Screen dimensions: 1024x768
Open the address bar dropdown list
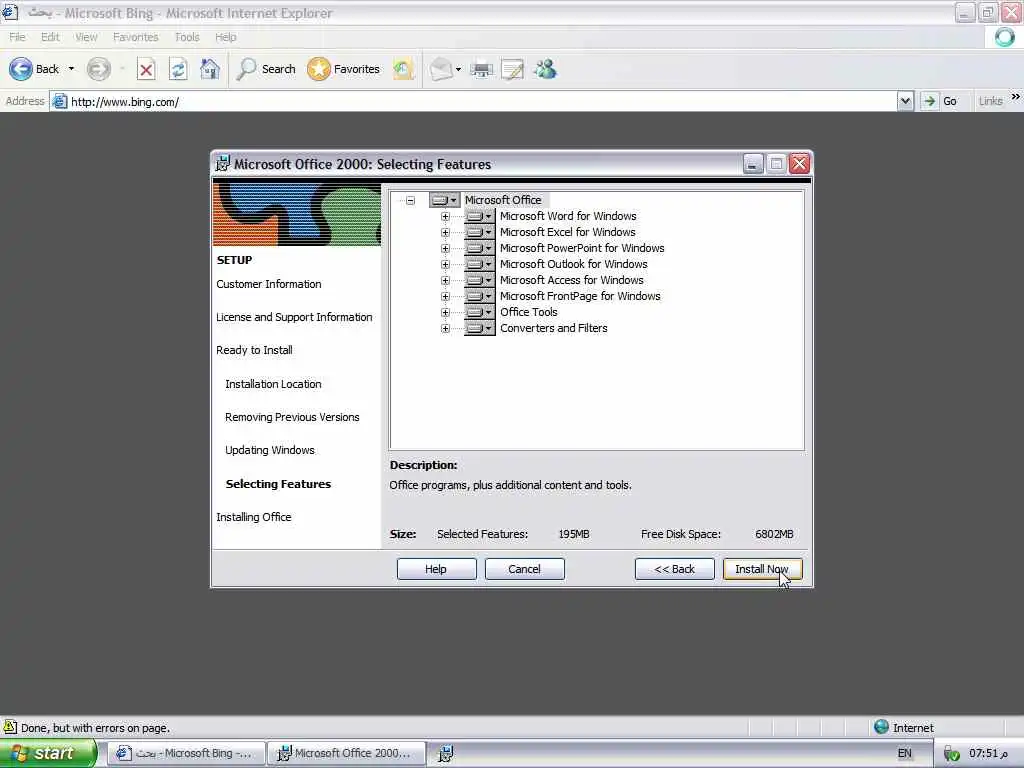tap(905, 101)
